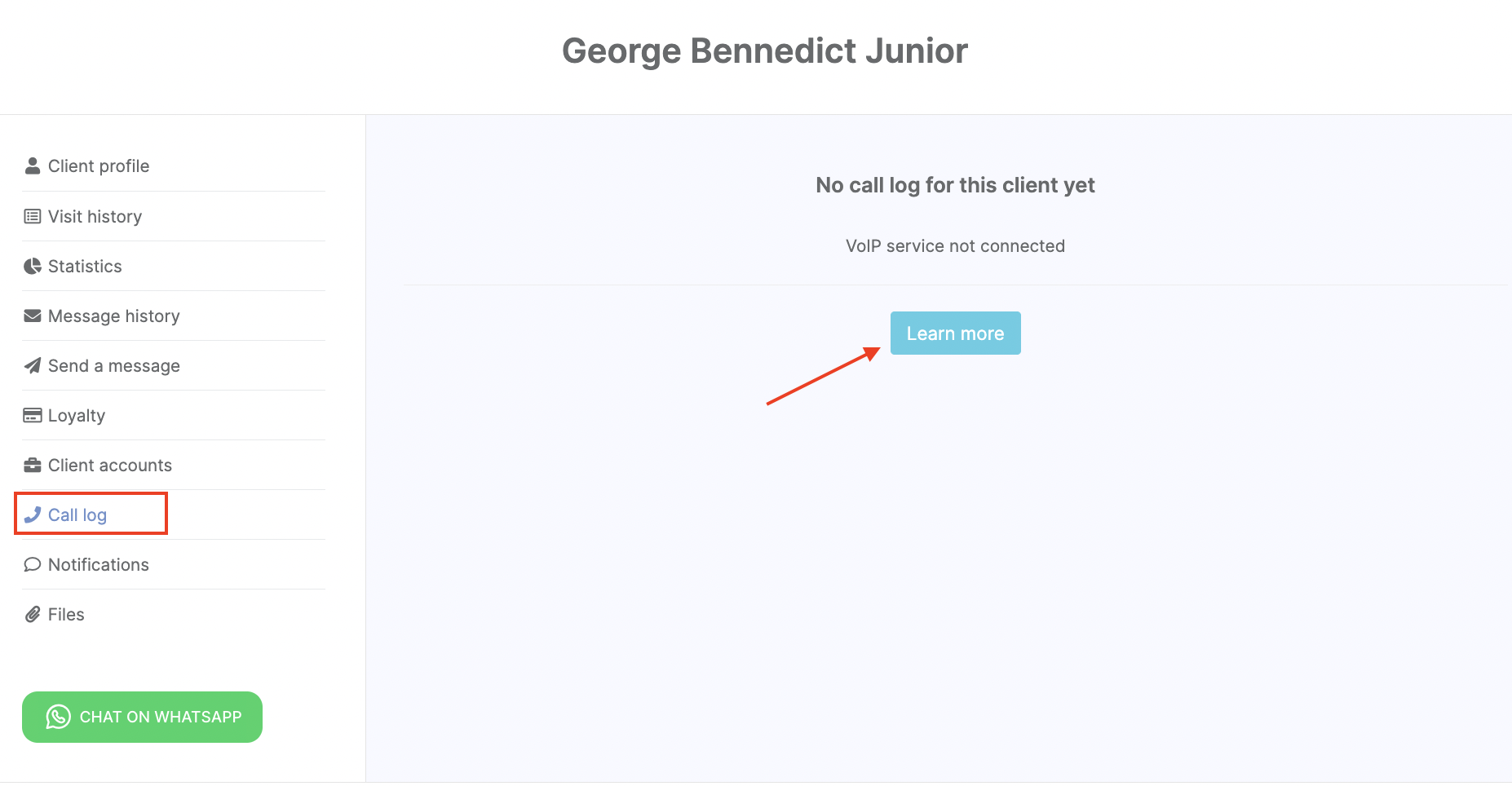Open the Client profile menu item
This screenshot has width=1512, height=786.
(99, 166)
